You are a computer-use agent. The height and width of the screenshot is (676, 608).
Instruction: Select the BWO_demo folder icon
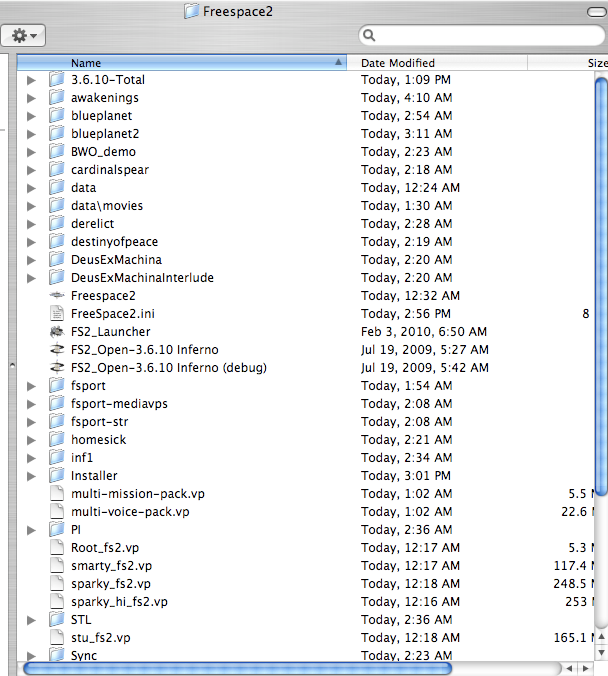tap(56, 151)
